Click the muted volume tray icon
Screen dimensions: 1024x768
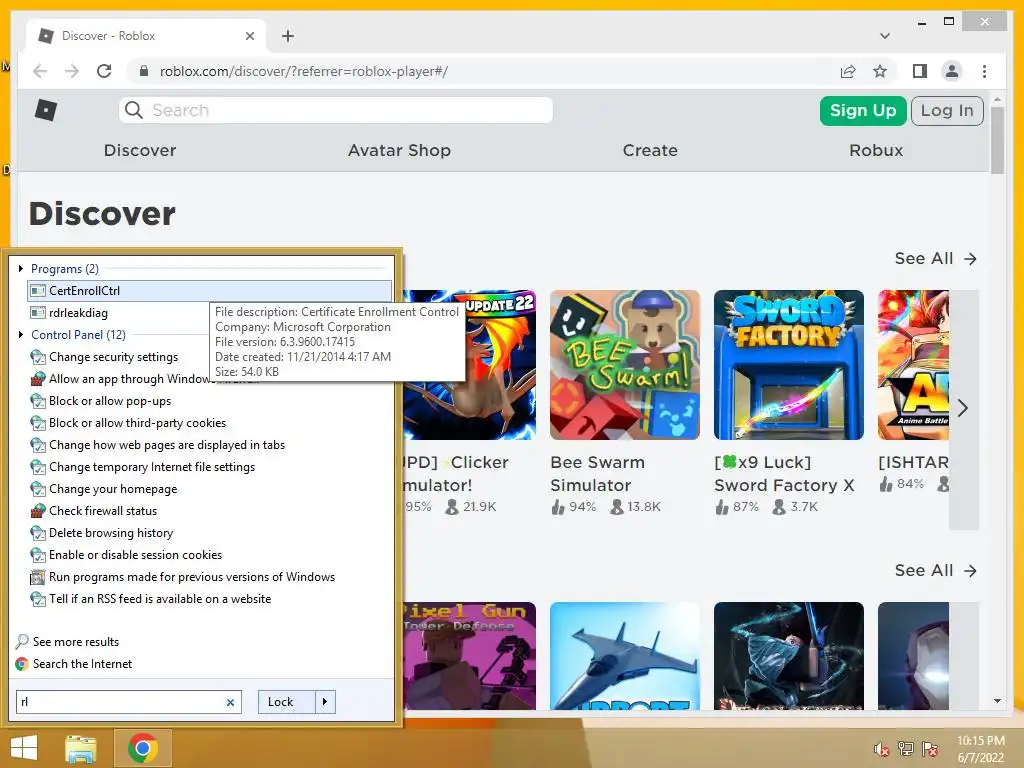(882, 749)
